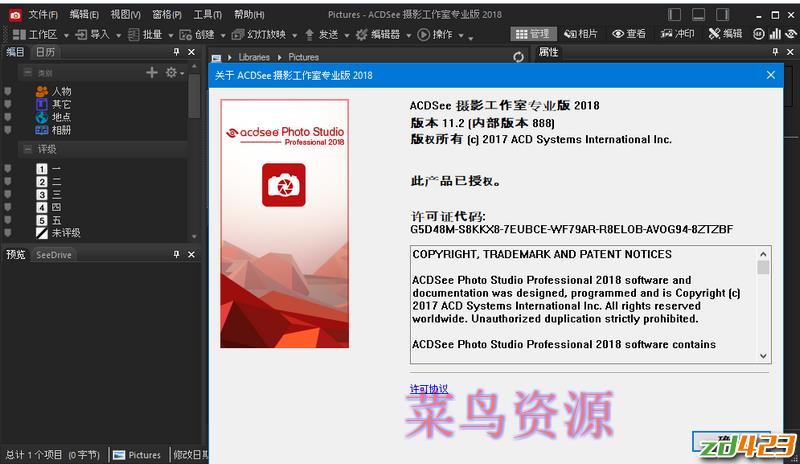The height and width of the screenshot is (464, 800).
Task: Select rating 4 四
Action: click(49, 207)
